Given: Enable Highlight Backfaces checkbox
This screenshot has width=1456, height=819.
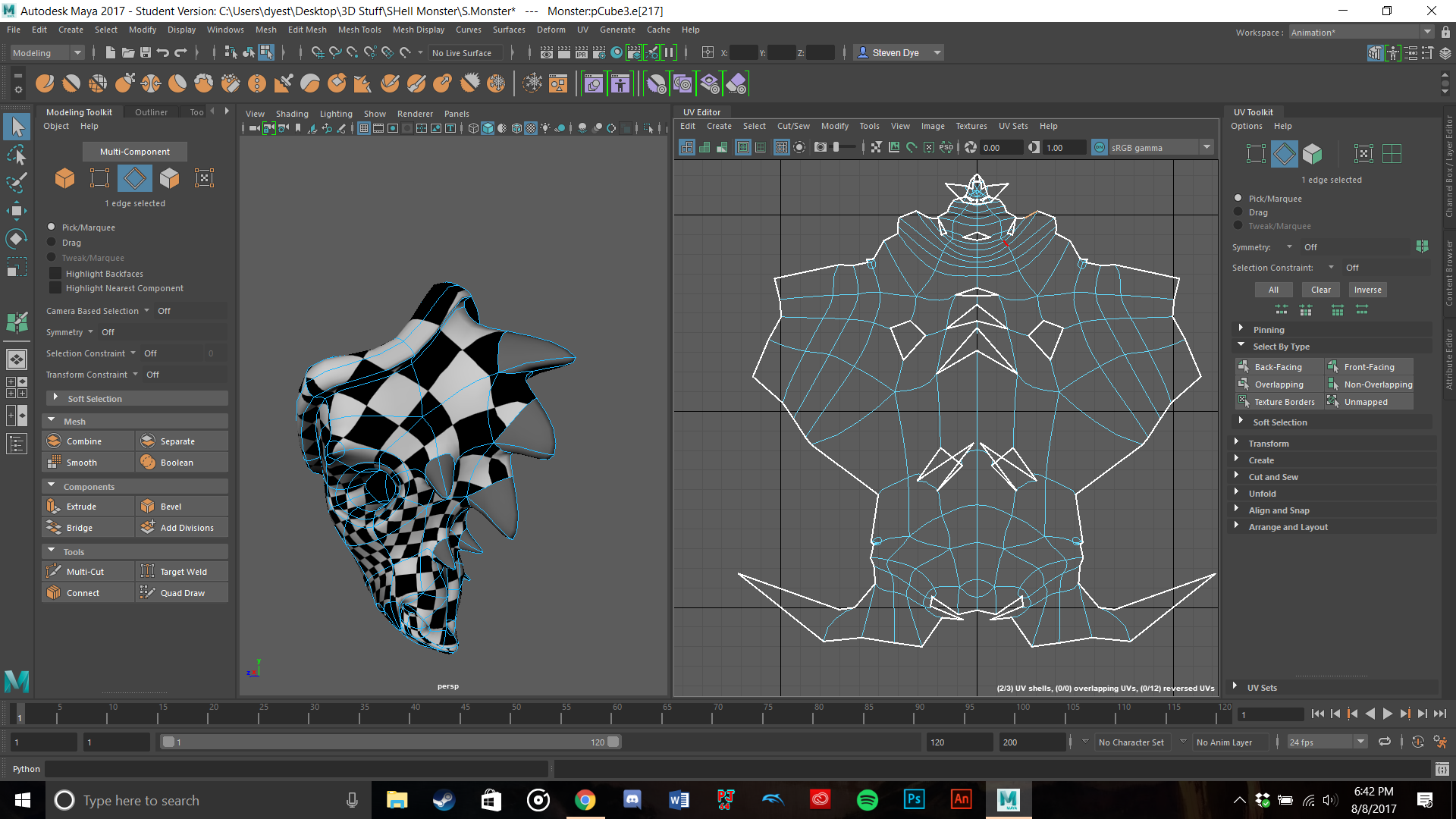Looking at the screenshot, I should [55, 274].
